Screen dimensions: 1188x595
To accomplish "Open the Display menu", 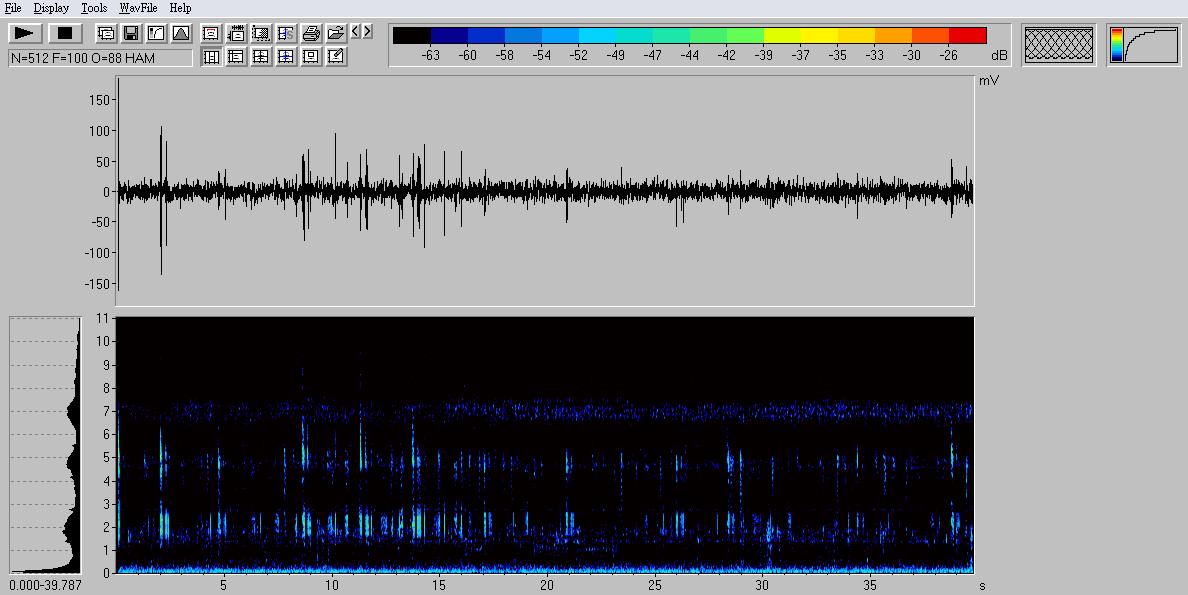I will 51,8.
